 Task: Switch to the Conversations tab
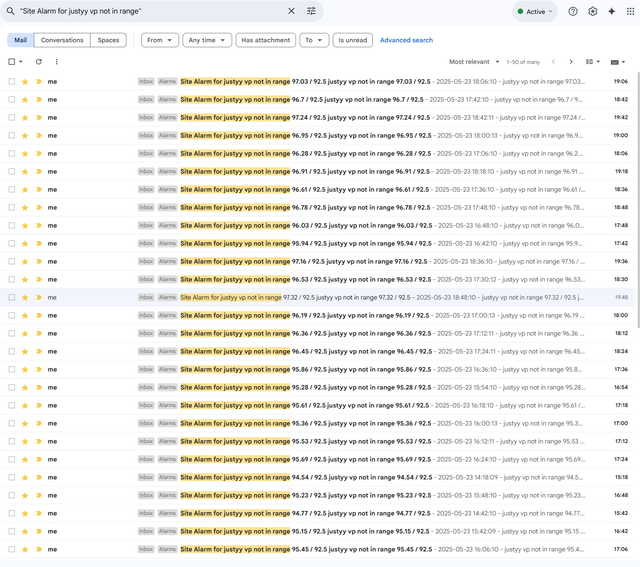[62, 40]
